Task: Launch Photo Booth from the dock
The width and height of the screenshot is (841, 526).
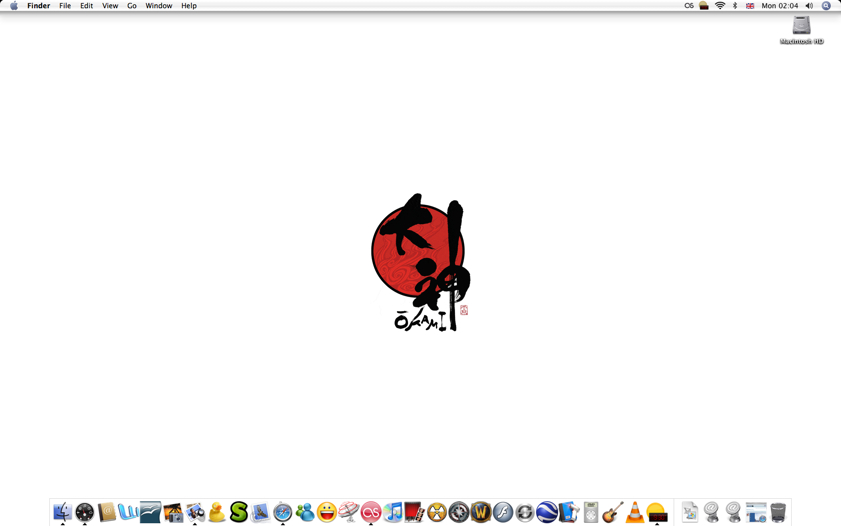Action: [415, 512]
